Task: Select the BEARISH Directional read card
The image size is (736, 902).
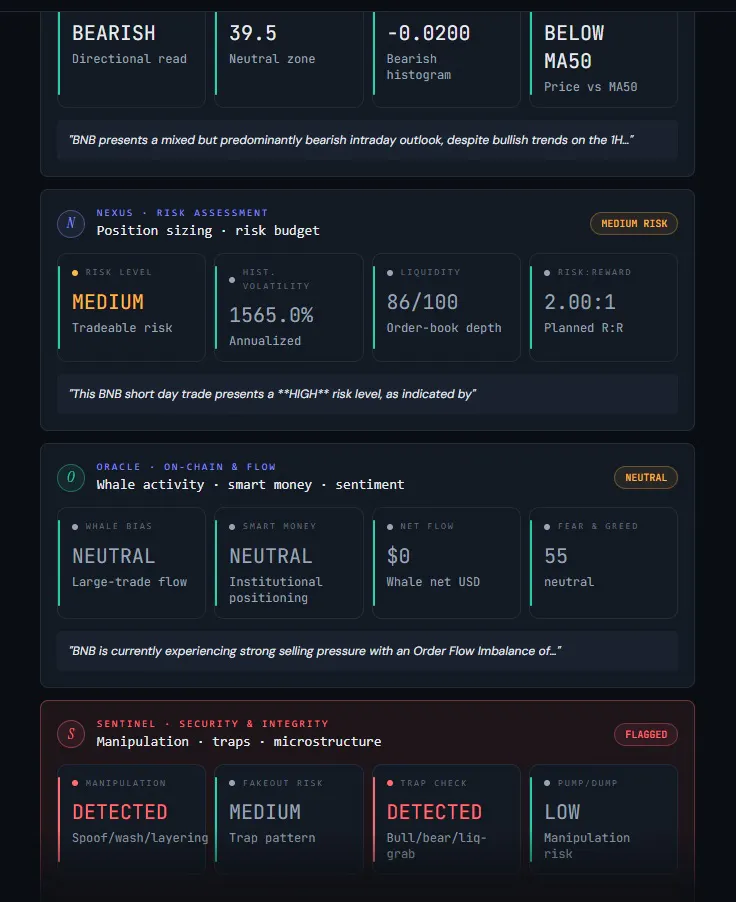Action: pos(131,58)
